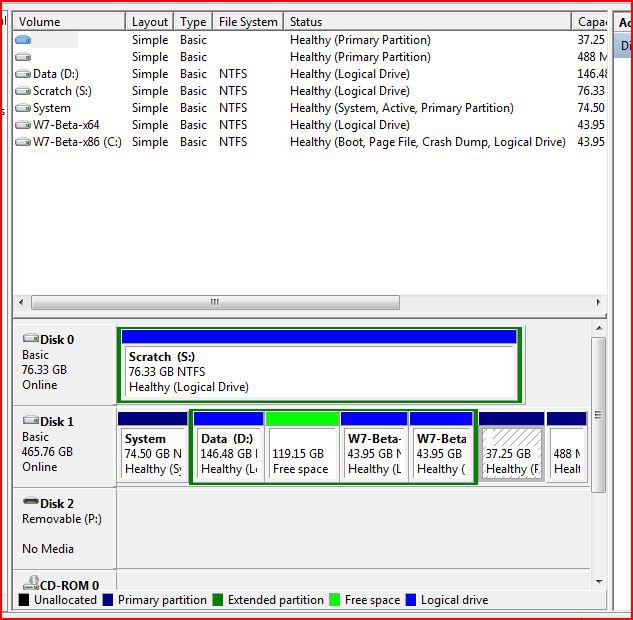This screenshot has height=620, width=633.
Task: Click the Scratch (S:) drive icon
Action: [23, 91]
